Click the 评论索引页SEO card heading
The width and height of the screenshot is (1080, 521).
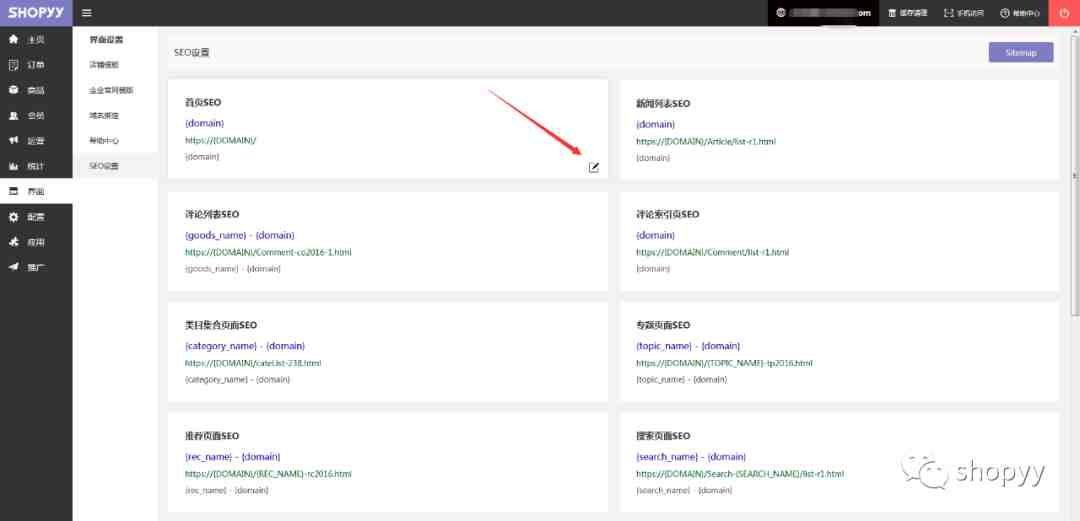(667, 214)
